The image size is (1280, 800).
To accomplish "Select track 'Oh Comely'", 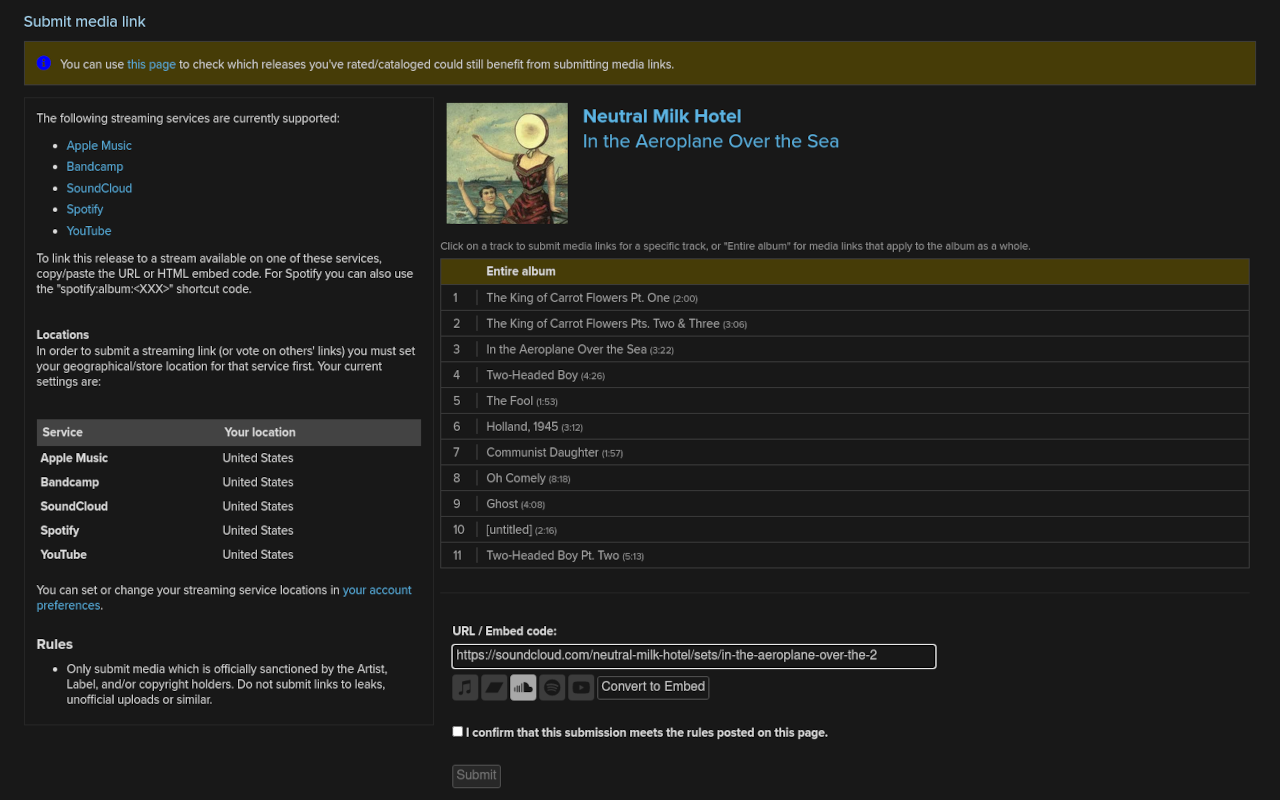I will [845, 479].
